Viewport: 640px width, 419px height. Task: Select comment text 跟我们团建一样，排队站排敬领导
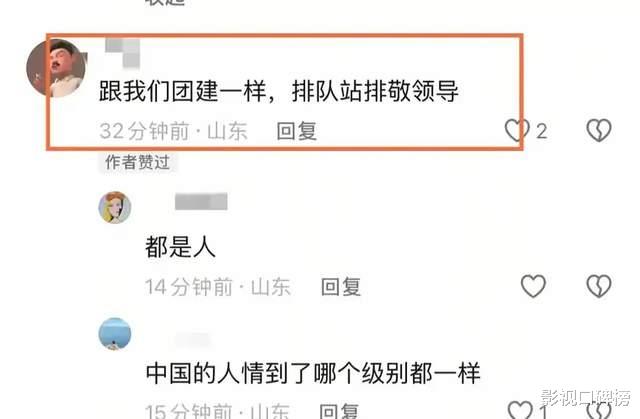(x=279, y=91)
